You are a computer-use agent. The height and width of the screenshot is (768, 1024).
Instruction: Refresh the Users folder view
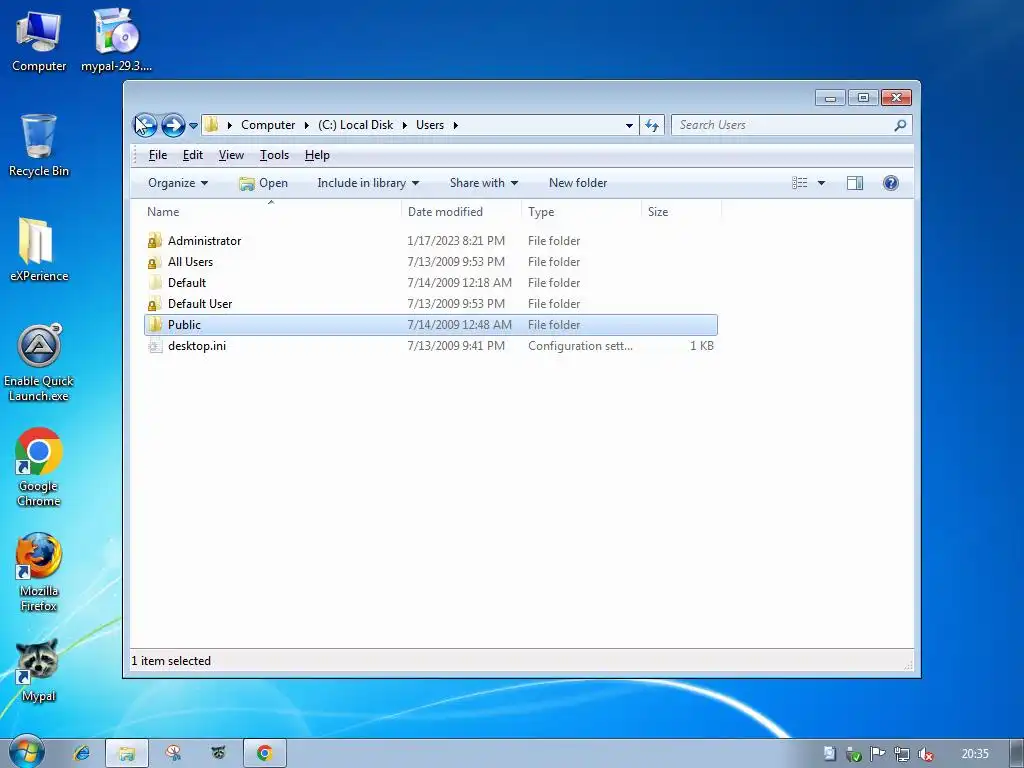coord(652,125)
